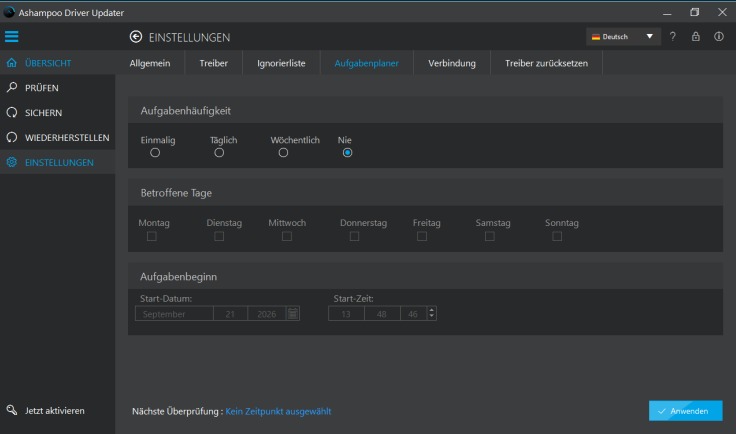The image size is (736, 434).
Task: Check the Samstag checkbox
Action: click(x=490, y=236)
